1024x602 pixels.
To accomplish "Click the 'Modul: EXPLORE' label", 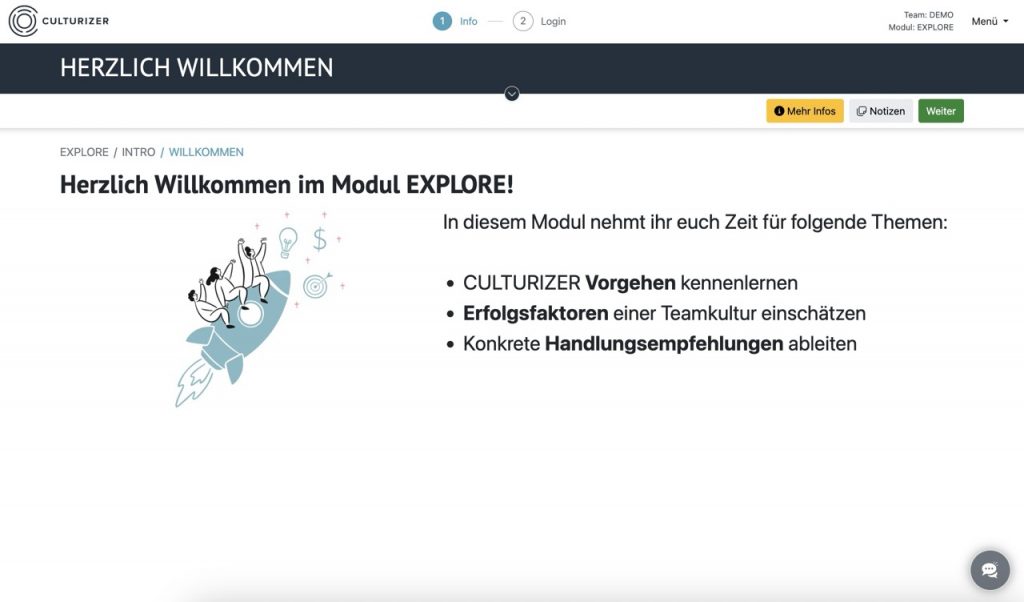I will [921, 27].
